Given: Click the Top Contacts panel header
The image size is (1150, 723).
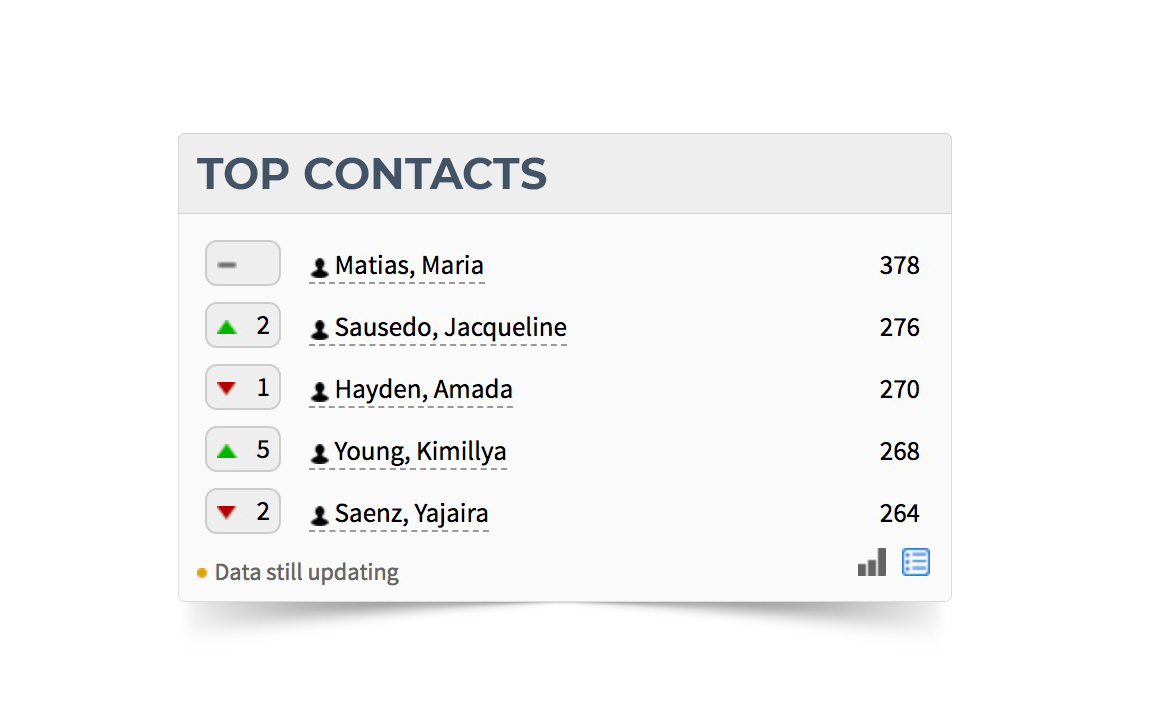Looking at the screenshot, I should click(x=565, y=174).
